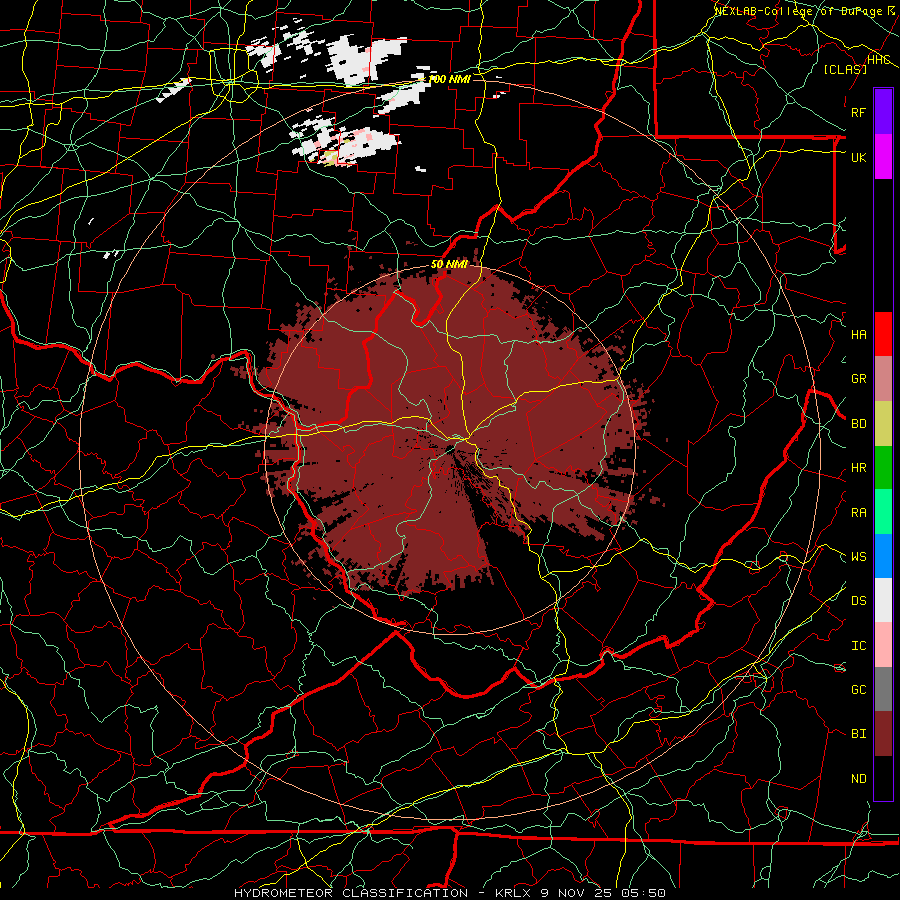Choose the WS blue legend swatch
The height and width of the screenshot is (900, 900).
click(883, 556)
